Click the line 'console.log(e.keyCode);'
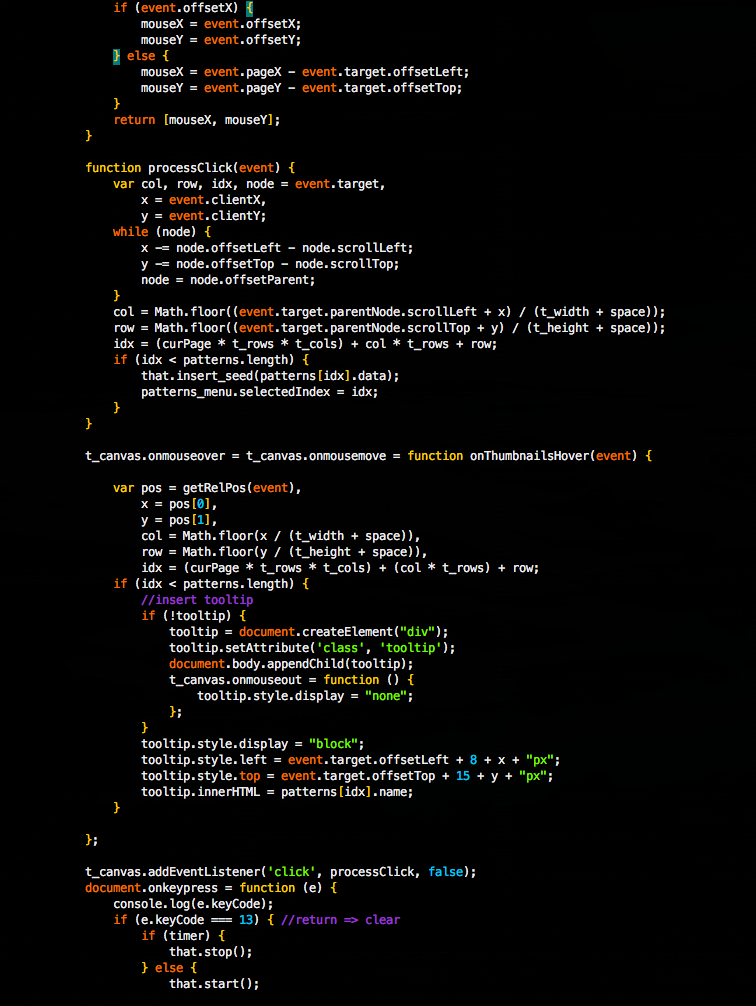The width and height of the screenshot is (756, 1006). tap(193, 904)
